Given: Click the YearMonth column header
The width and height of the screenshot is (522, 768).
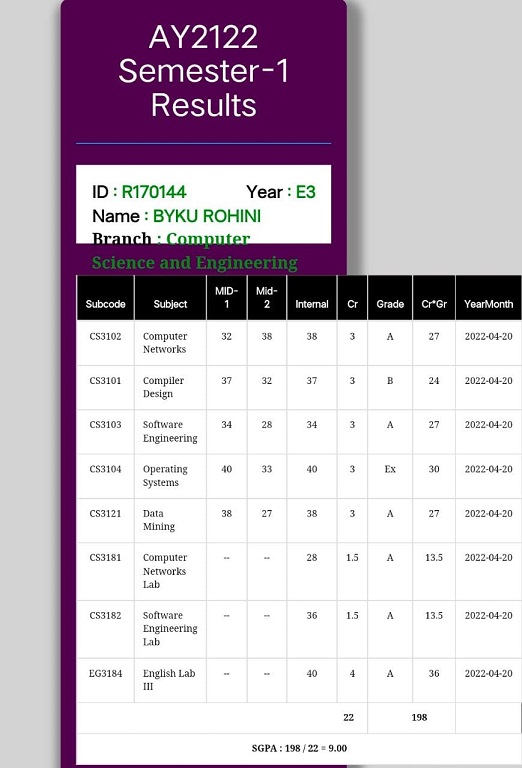Looking at the screenshot, I should pos(489,298).
